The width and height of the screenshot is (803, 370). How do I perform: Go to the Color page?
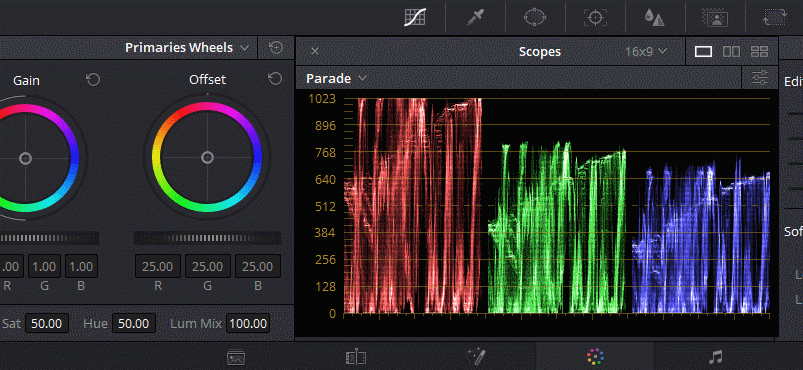pos(596,357)
